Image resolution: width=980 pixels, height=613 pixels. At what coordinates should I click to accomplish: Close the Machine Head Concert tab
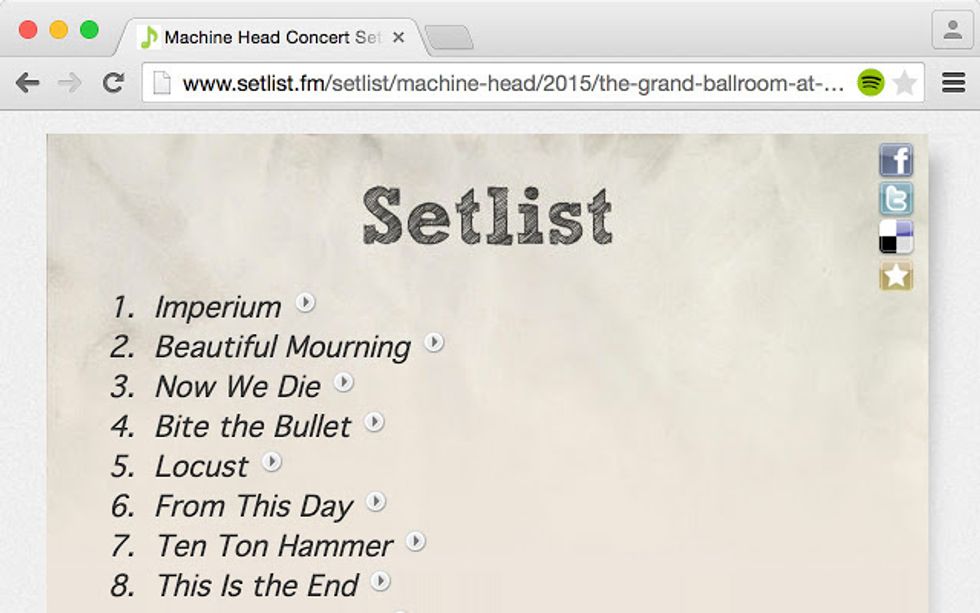point(398,38)
